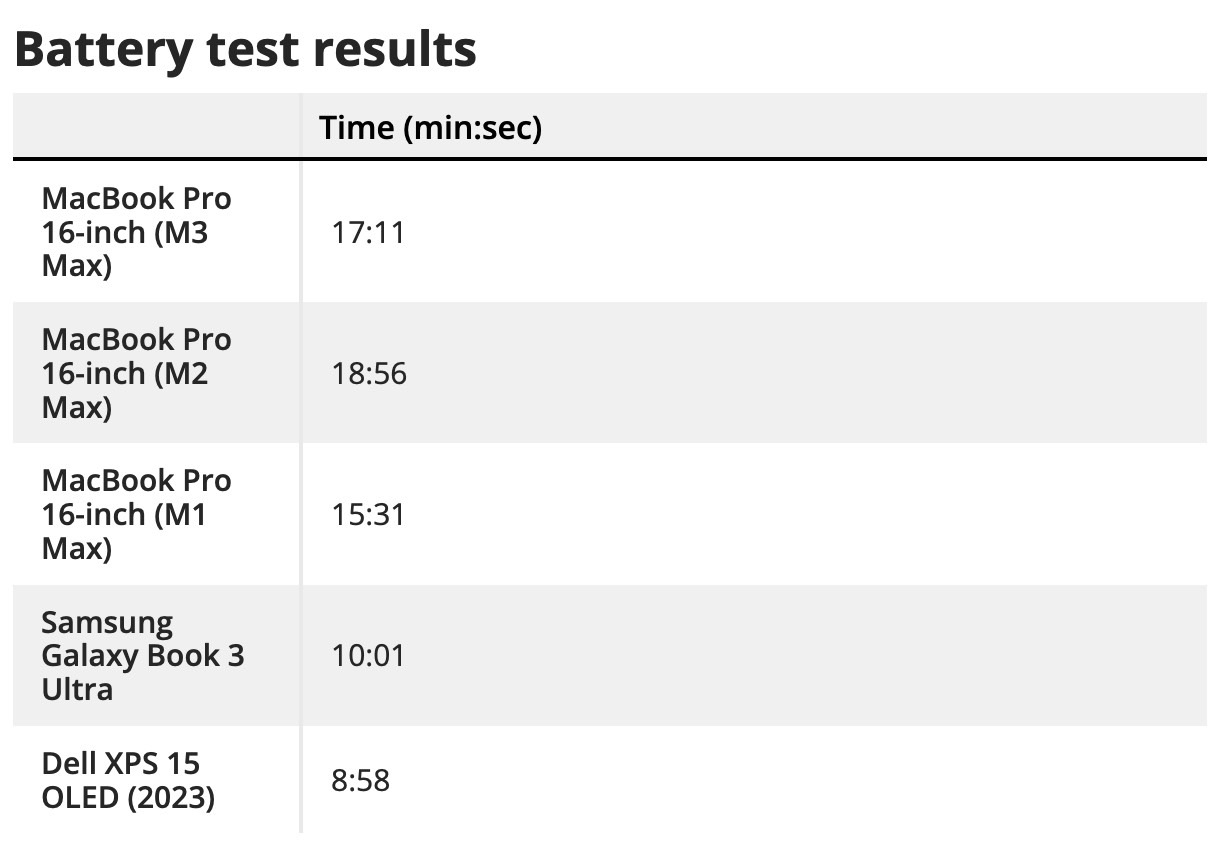Select the MacBook Pro 16-inch (M2 Max) label
The width and height of the screenshot is (1216, 844).
[136, 374]
